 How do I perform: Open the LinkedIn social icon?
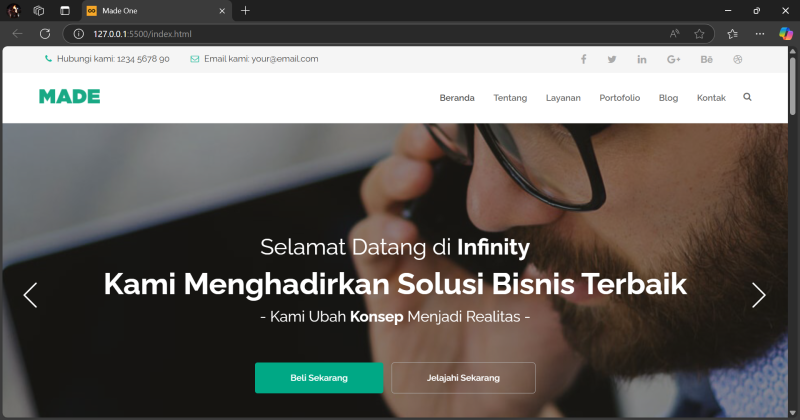pyautogui.click(x=642, y=59)
